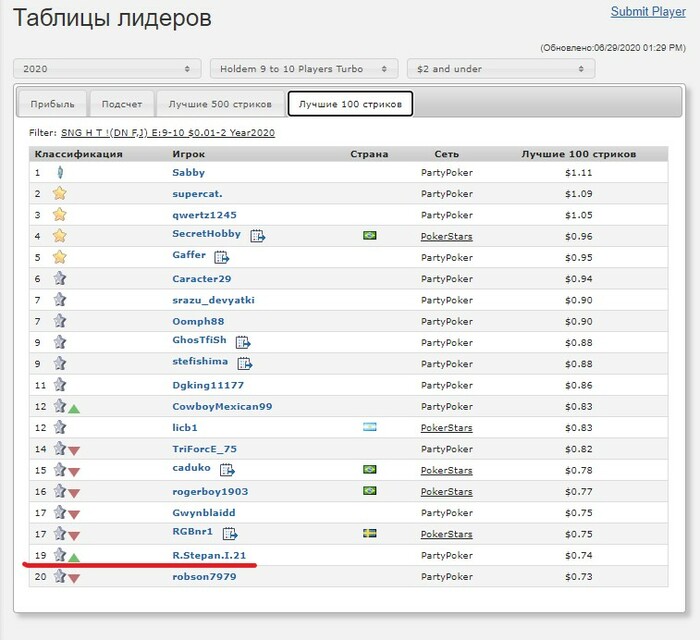
Task: Click PokerStars link in SecretHobby row
Action: [x=446, y=236]
